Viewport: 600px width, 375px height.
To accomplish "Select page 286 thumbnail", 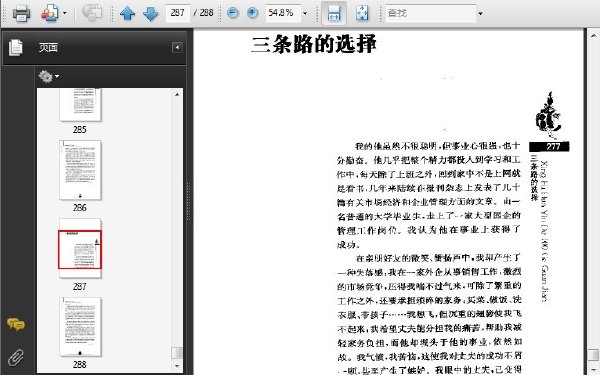I will tap(80, 170).
